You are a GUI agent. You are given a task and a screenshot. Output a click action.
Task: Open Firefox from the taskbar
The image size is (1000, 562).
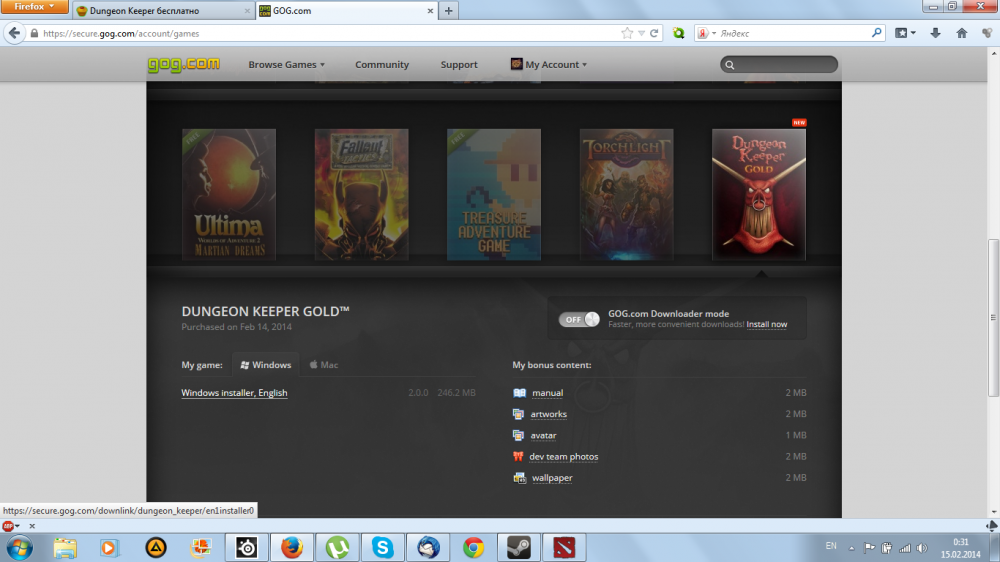(291, 547)
